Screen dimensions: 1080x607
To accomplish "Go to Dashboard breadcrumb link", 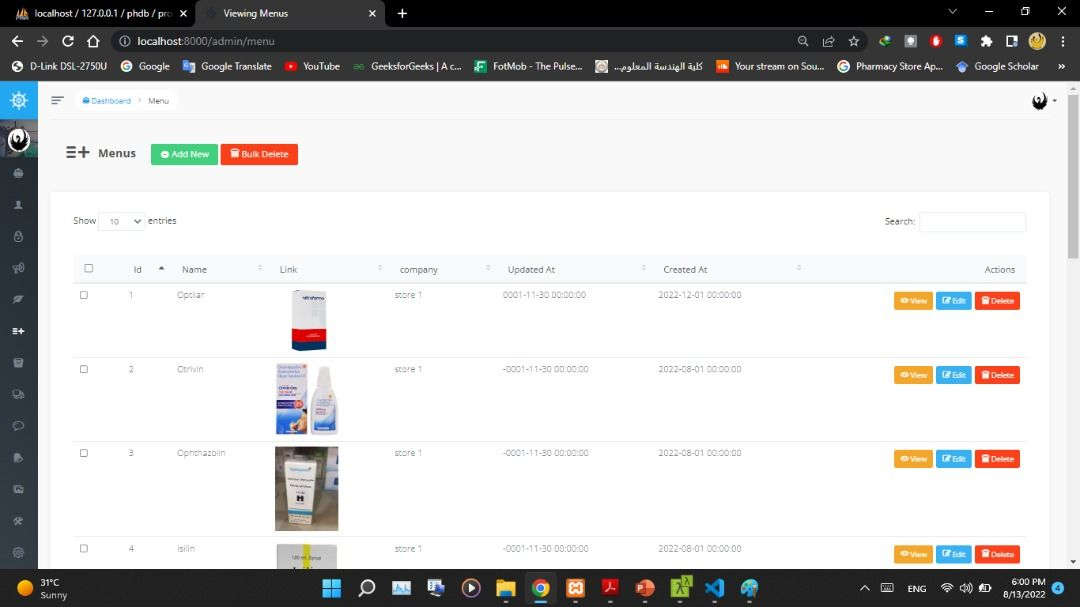I will pyautogui.click(x=107, y=101).
